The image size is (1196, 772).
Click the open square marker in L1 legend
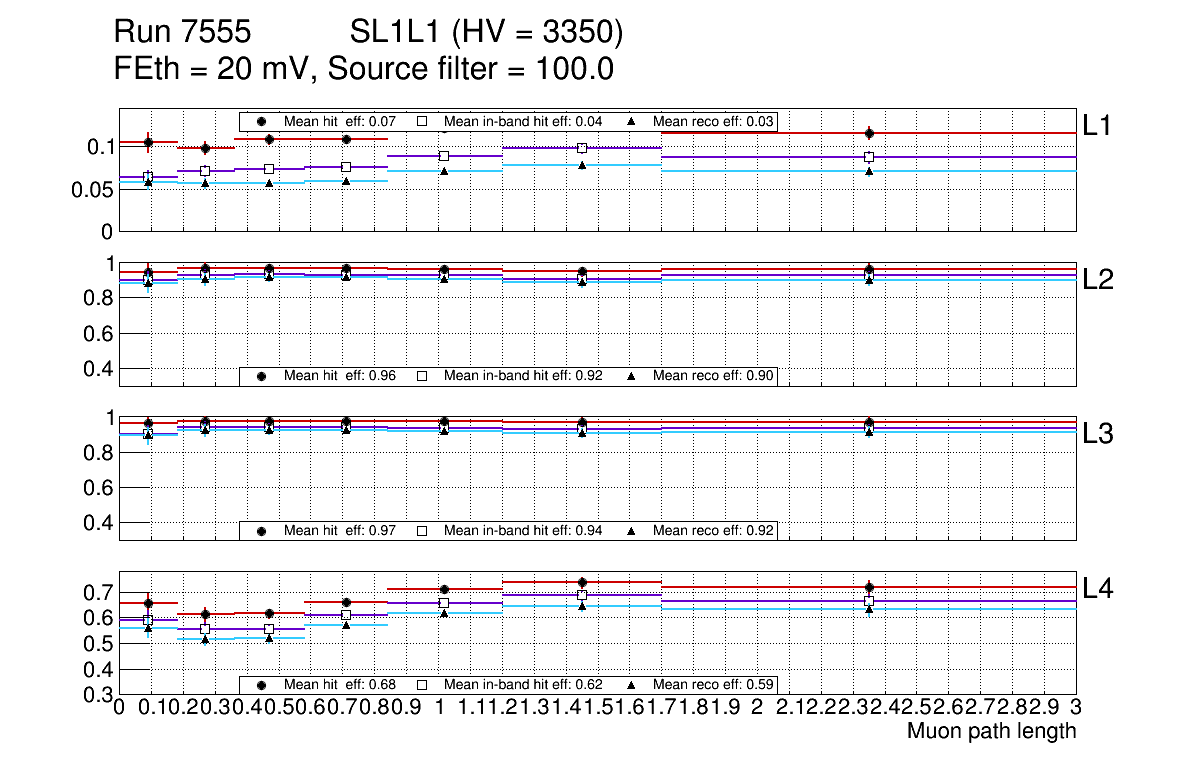[x=421, y=121]
